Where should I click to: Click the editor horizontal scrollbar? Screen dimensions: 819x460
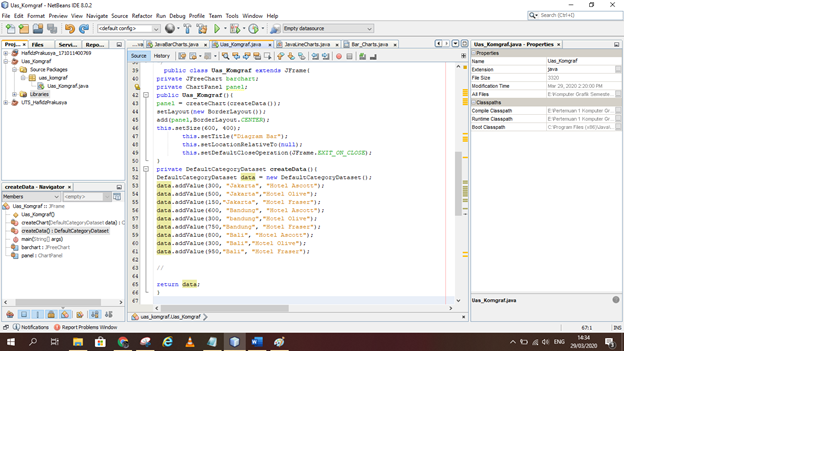click(225, 308)
